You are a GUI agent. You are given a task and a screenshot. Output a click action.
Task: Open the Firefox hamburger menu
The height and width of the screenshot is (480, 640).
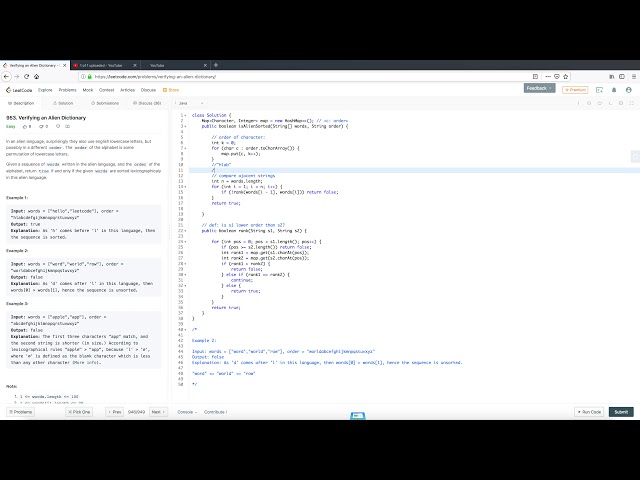click(x=633, y=77)
